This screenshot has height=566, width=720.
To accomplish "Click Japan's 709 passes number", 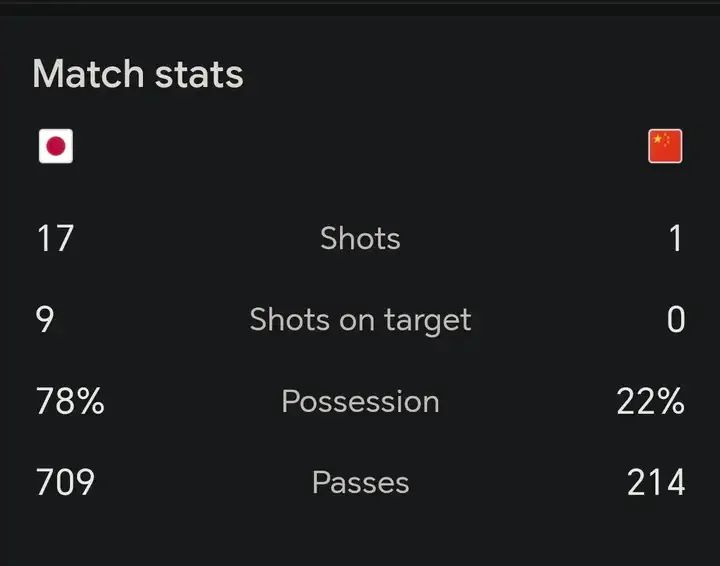I will click(65, 482).
